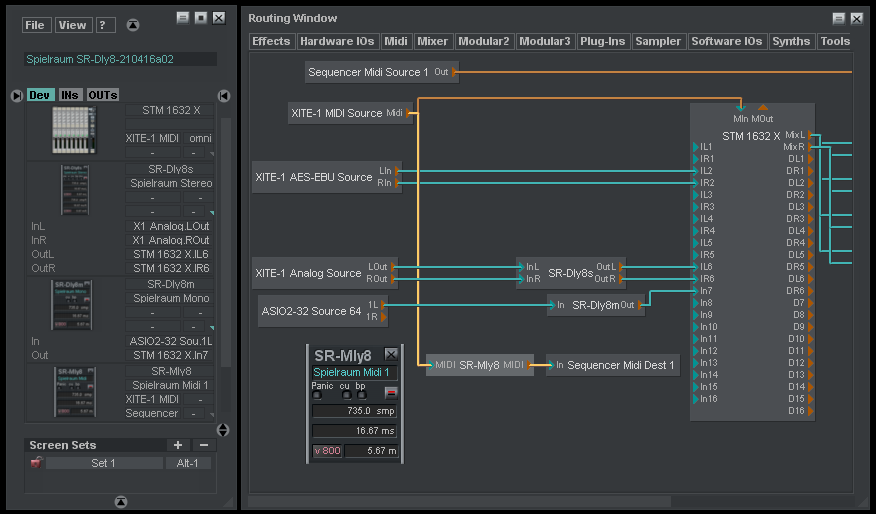
Task: Collapse the top panel using the up-arrow button
Action: 134,25
